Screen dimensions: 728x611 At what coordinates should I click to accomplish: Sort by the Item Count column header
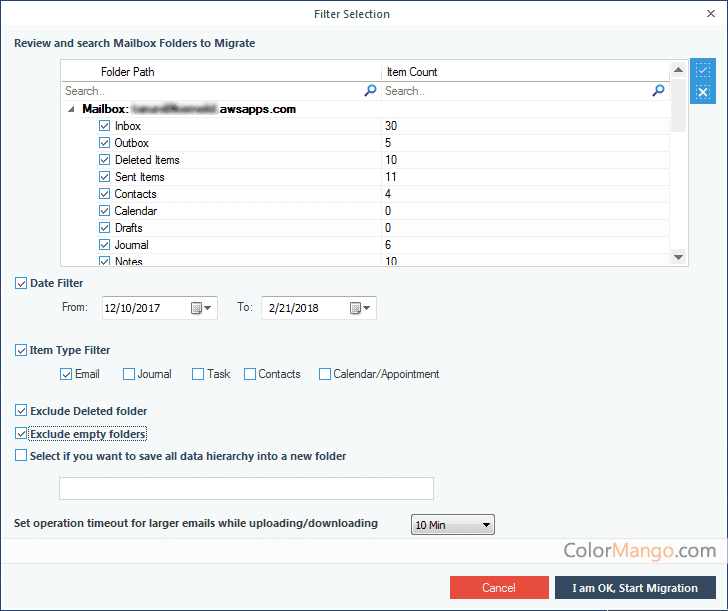[x=525, y=72]
